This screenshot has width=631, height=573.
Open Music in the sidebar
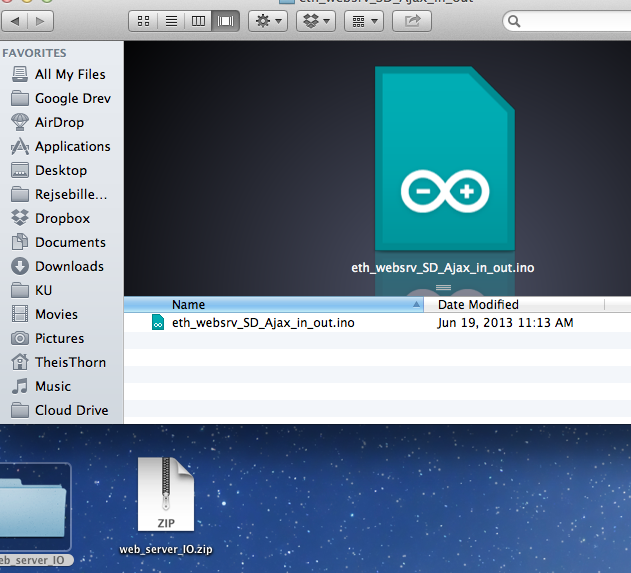click(x=41, y=386)
